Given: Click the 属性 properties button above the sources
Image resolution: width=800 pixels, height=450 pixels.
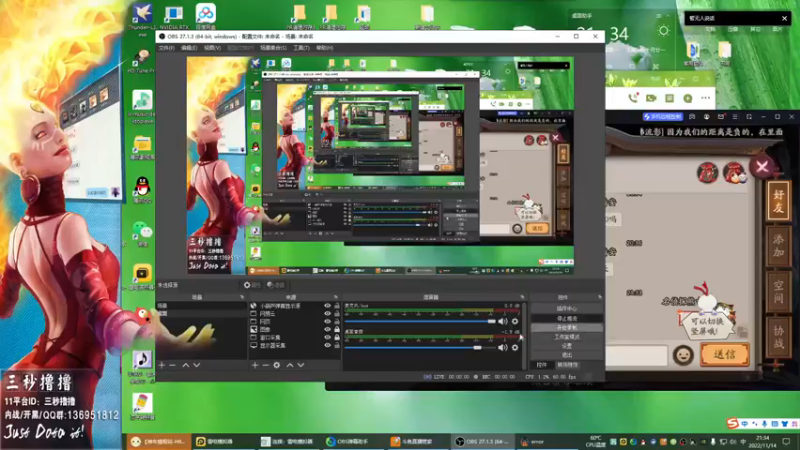Looking at the screenshot, I should pyautogui.click(x=252, y=285).
